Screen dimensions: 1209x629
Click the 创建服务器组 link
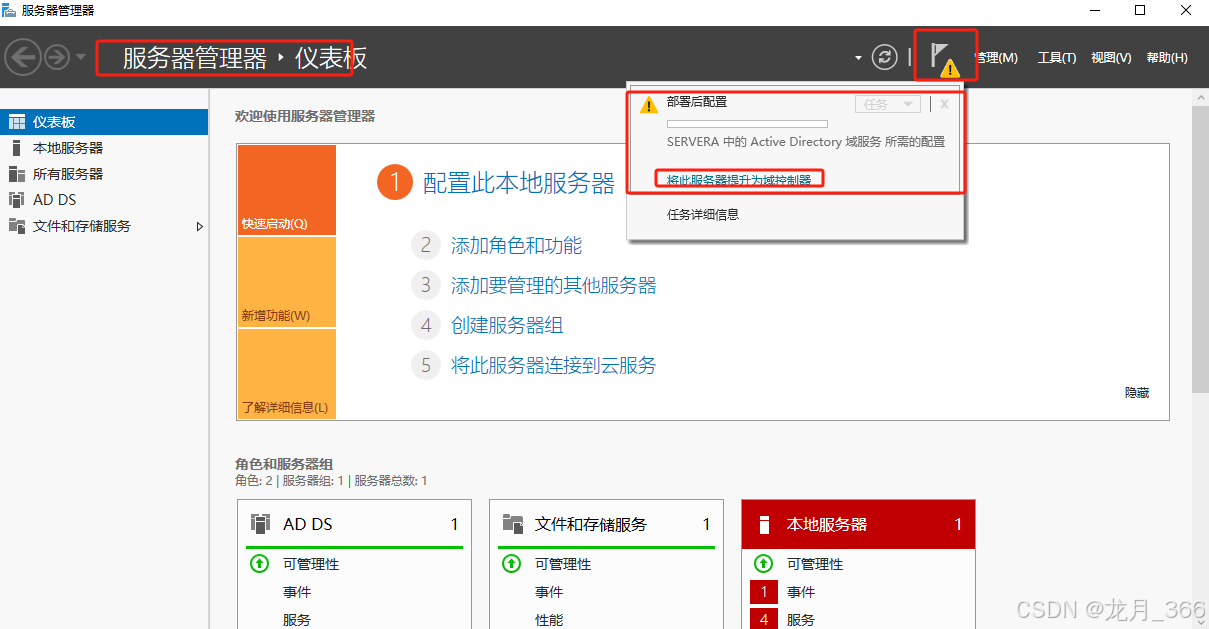507,326
